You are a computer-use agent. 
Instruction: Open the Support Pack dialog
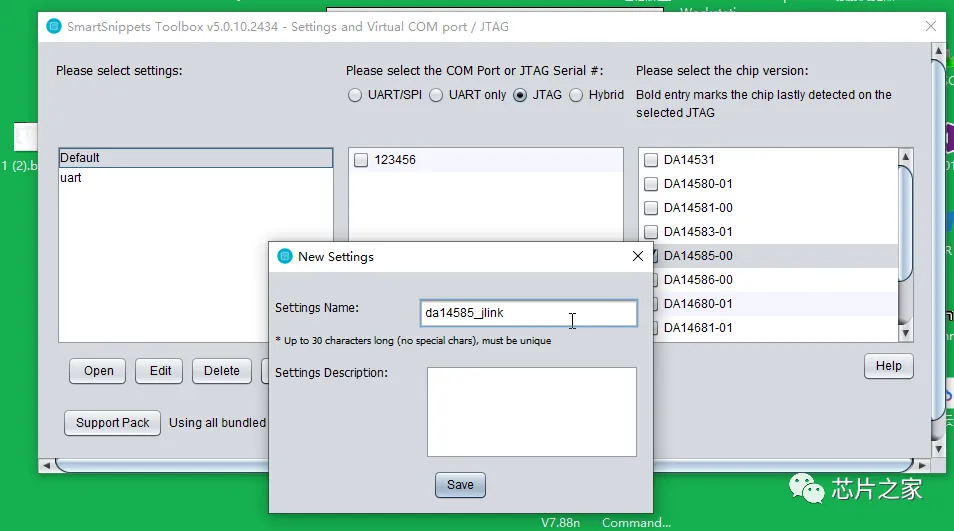(x=112, y=423)
